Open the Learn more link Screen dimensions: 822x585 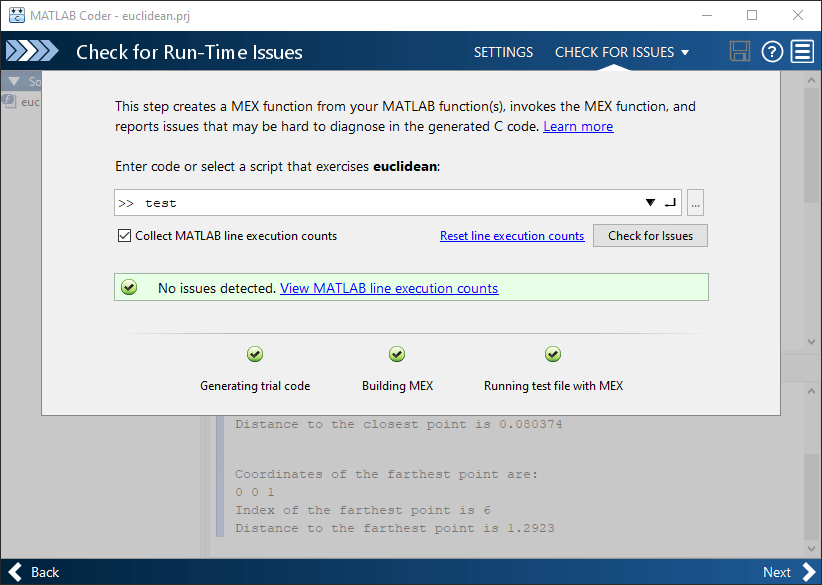[x=578, y=126]
